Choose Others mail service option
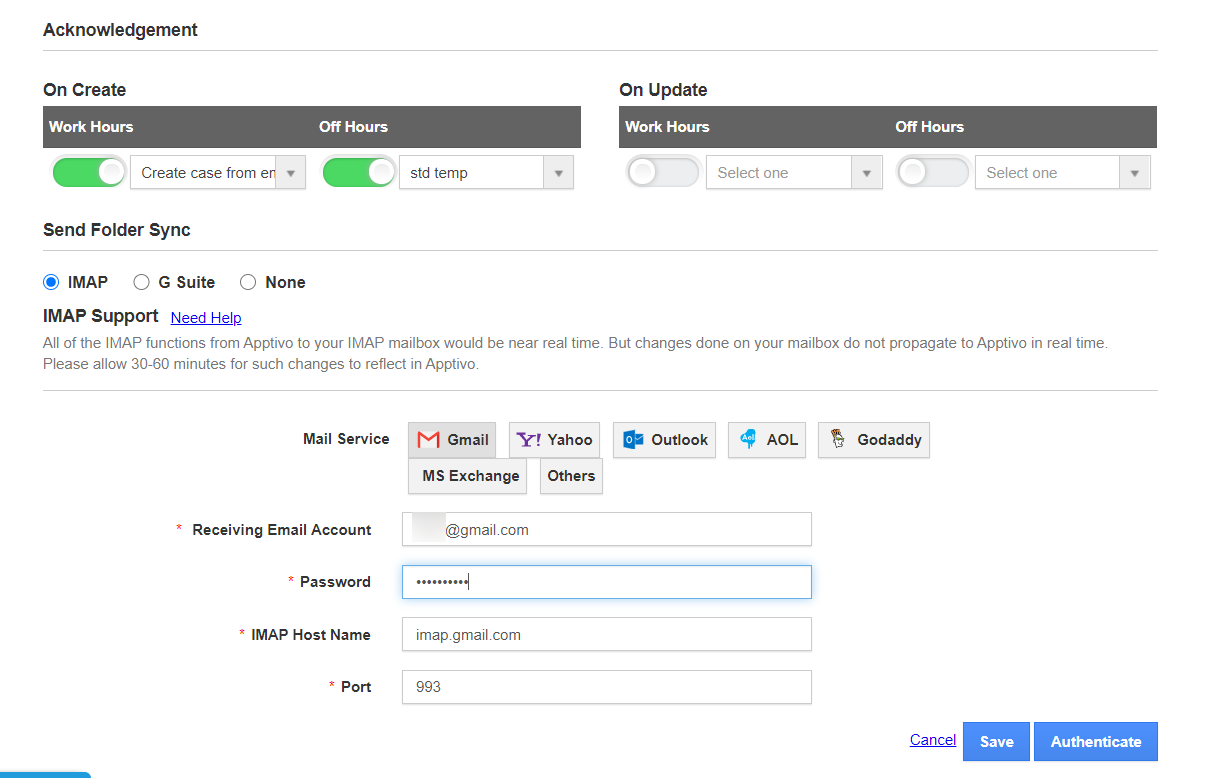Viewport: 1209px width, 778px height. [571, 476]
